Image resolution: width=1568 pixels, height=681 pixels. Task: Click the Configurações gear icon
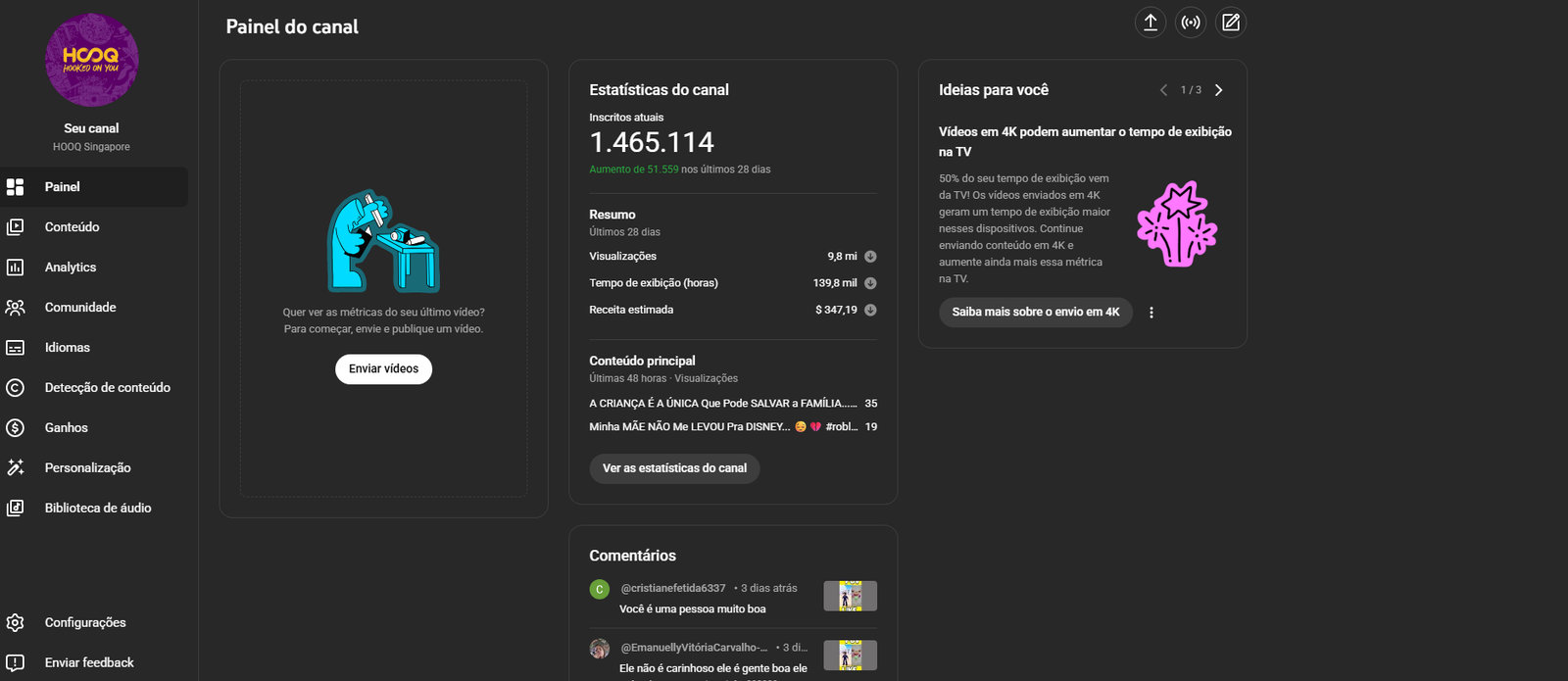[15, 623]
